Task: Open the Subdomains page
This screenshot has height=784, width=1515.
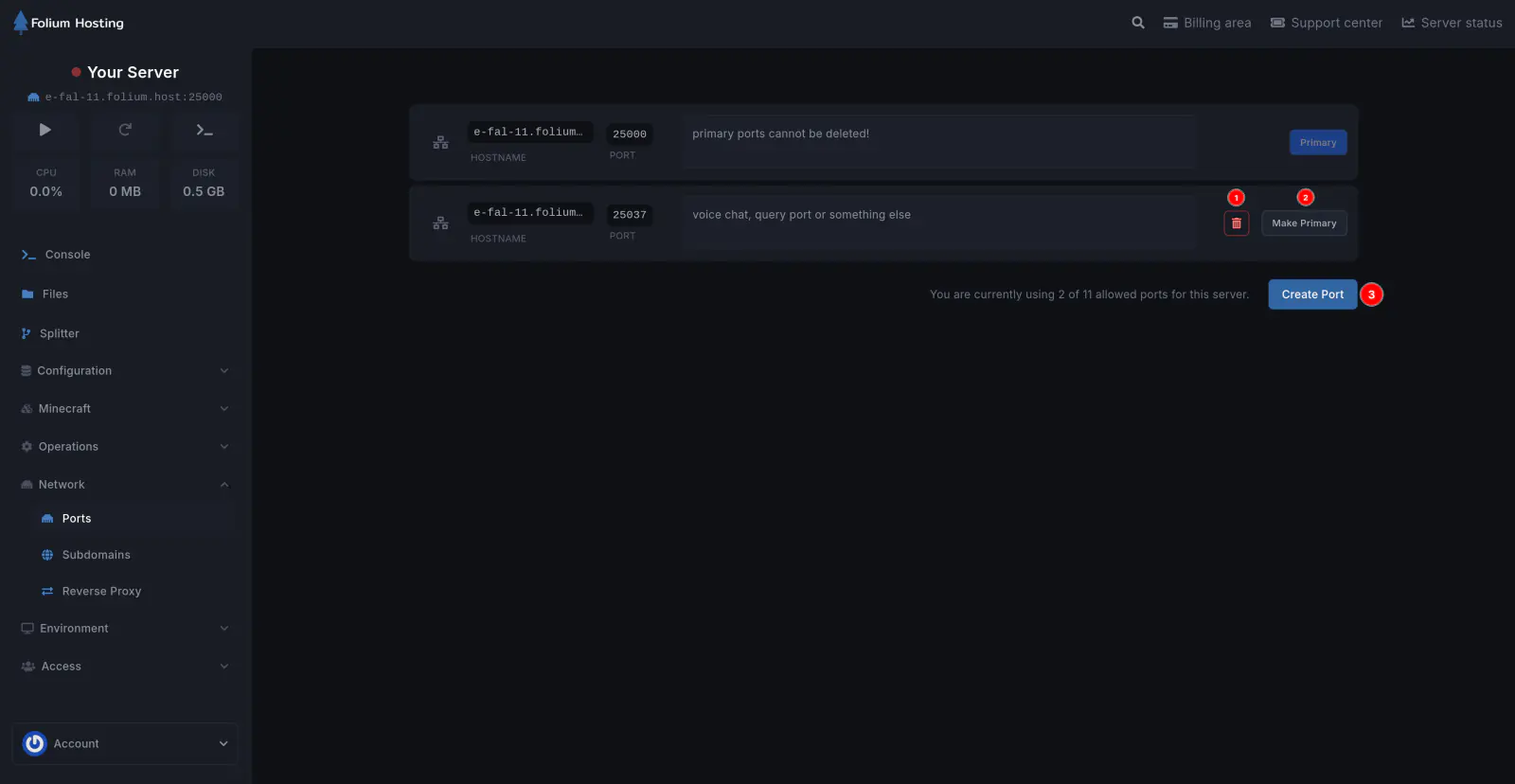Action: (96, 555)
